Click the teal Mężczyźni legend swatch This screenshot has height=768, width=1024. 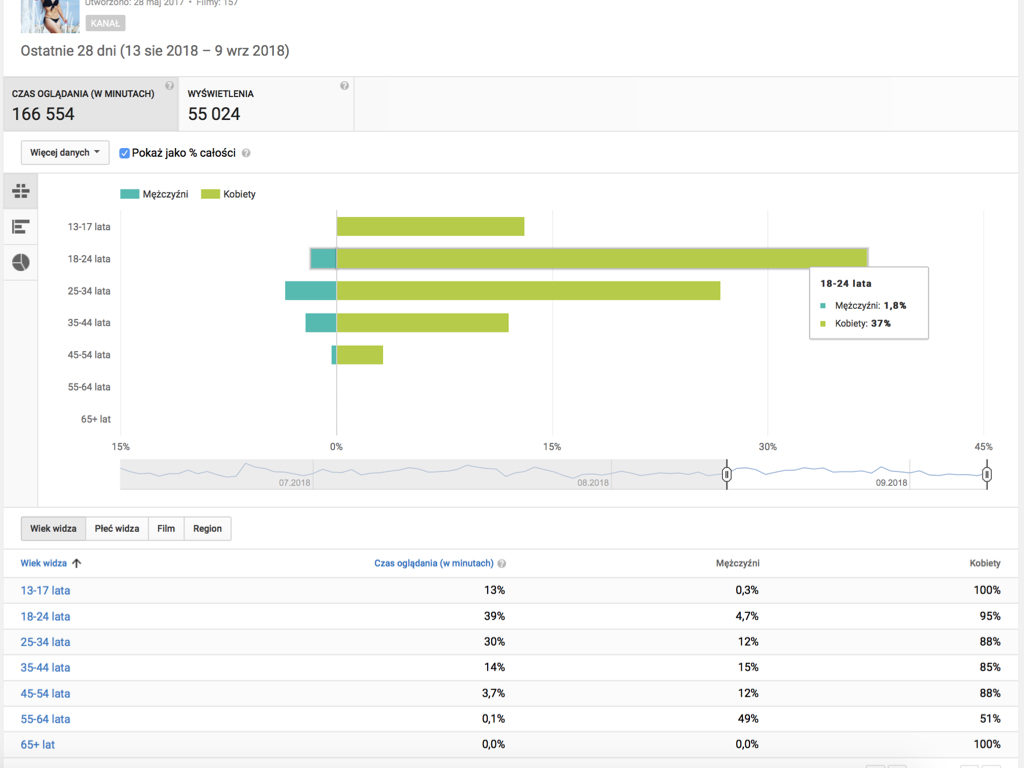coord(129,194)
